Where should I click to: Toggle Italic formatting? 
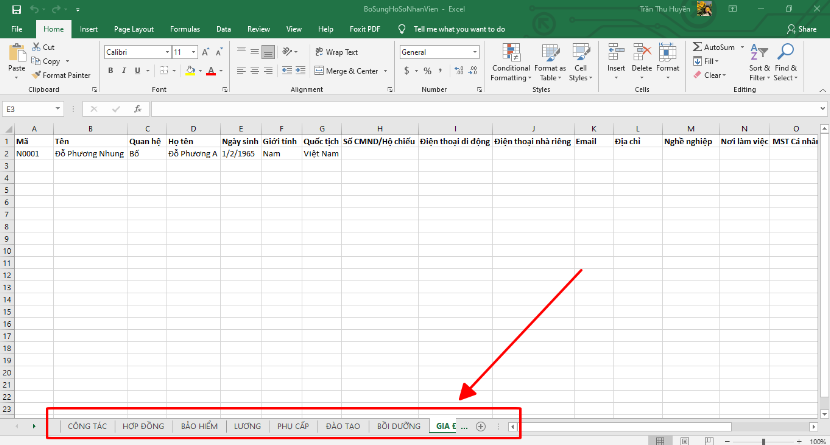tap(124, 71)
